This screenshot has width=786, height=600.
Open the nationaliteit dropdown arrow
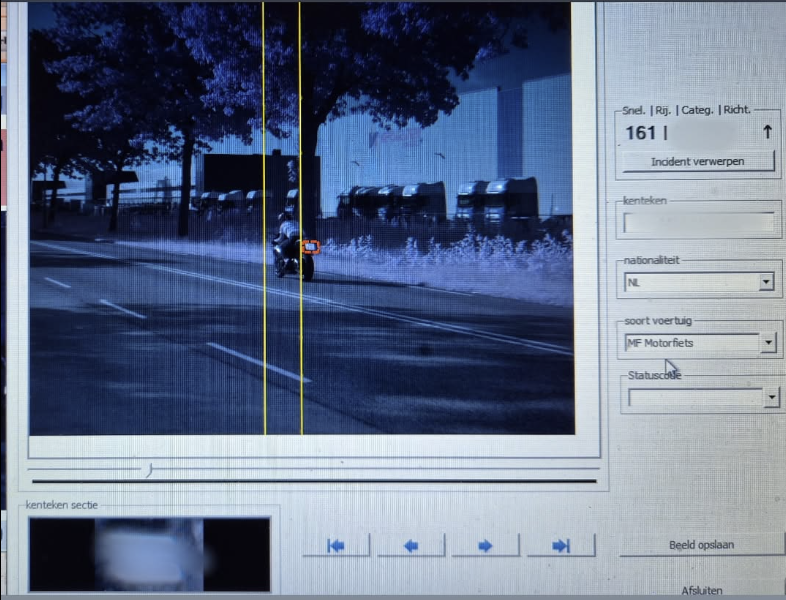(766, 282)
